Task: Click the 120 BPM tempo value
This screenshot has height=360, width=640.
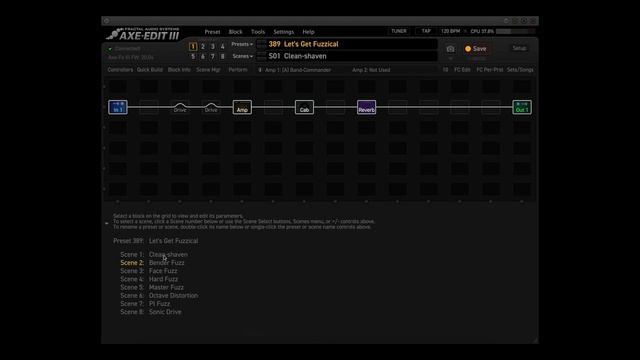Action: point(451,31)
